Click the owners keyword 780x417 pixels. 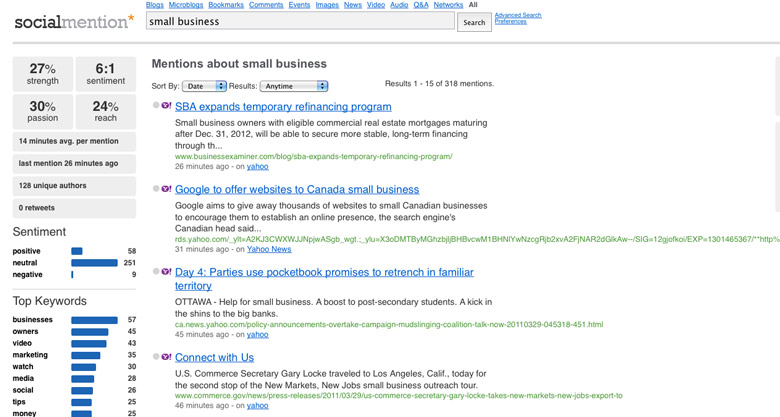pyautogui.click(x=25, y=331)
